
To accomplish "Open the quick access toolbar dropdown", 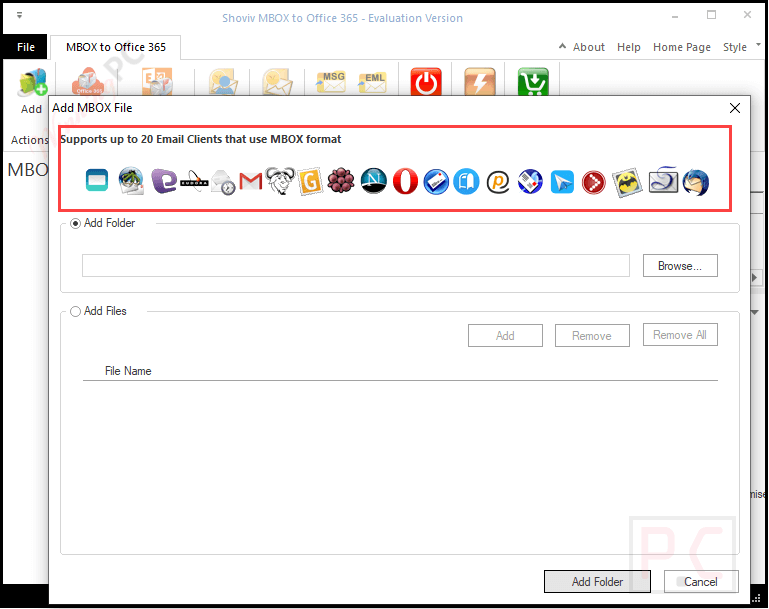I will [x=20, y=16].
